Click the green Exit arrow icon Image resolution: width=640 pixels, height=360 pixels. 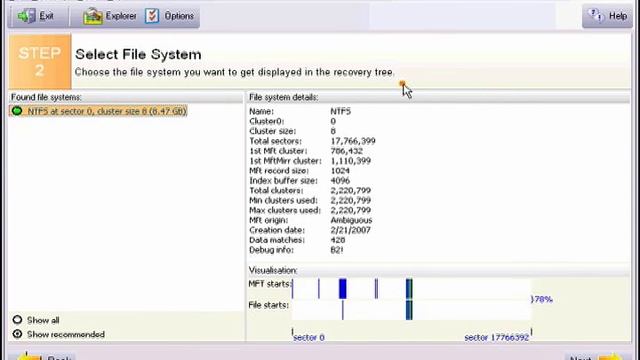pyautogui.click(x=26, y=16)
